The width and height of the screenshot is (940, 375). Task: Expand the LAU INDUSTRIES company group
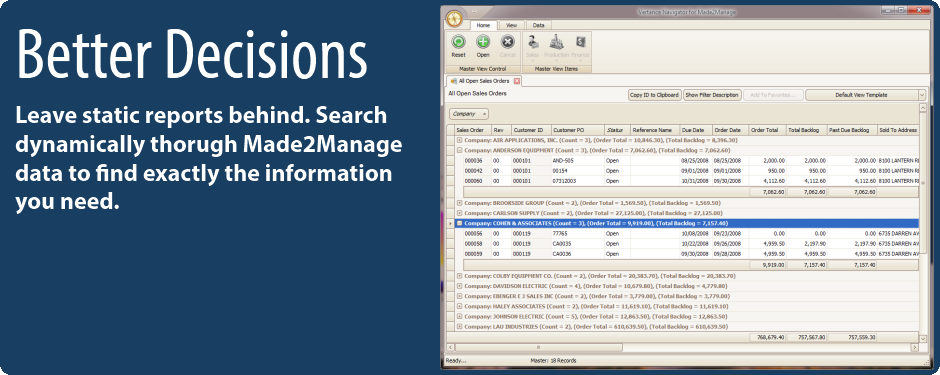tap(460, 327)
